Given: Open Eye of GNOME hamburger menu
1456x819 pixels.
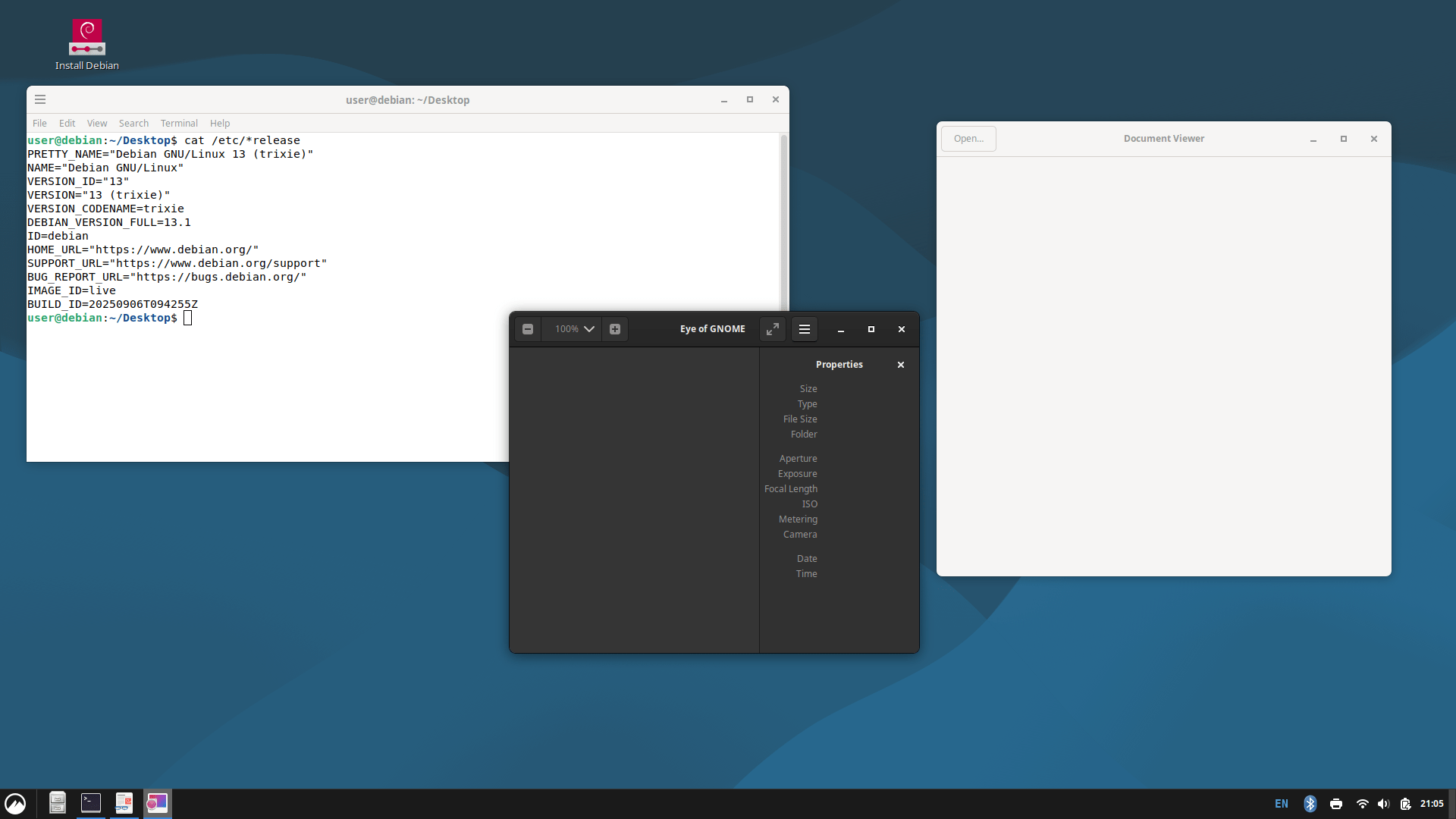Looking at the screenshot, I should pyautogui.click(x=805, y=329).
